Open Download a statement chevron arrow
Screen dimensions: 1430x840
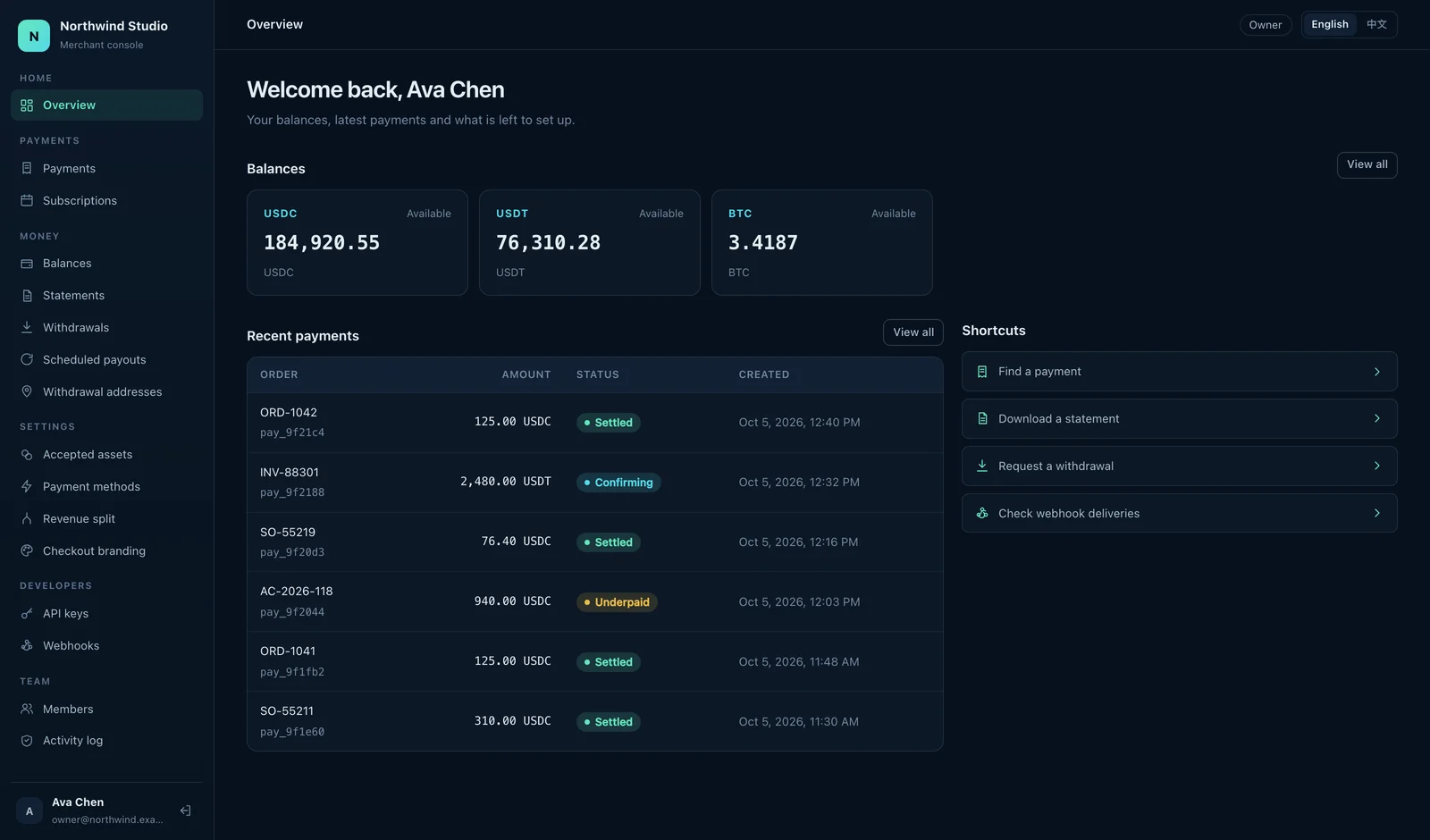tap(1377, 419)
